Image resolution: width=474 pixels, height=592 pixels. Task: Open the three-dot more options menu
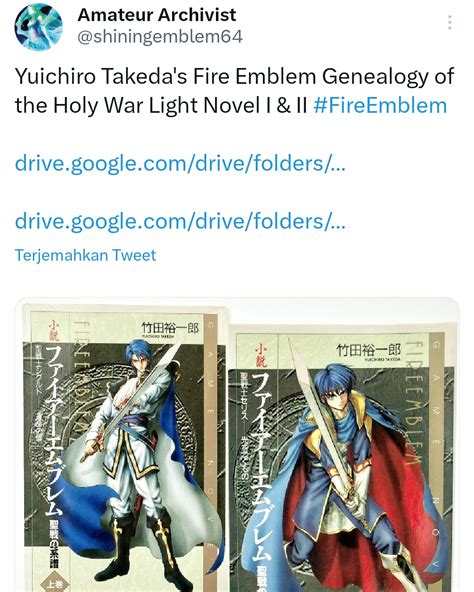point(449,23)
